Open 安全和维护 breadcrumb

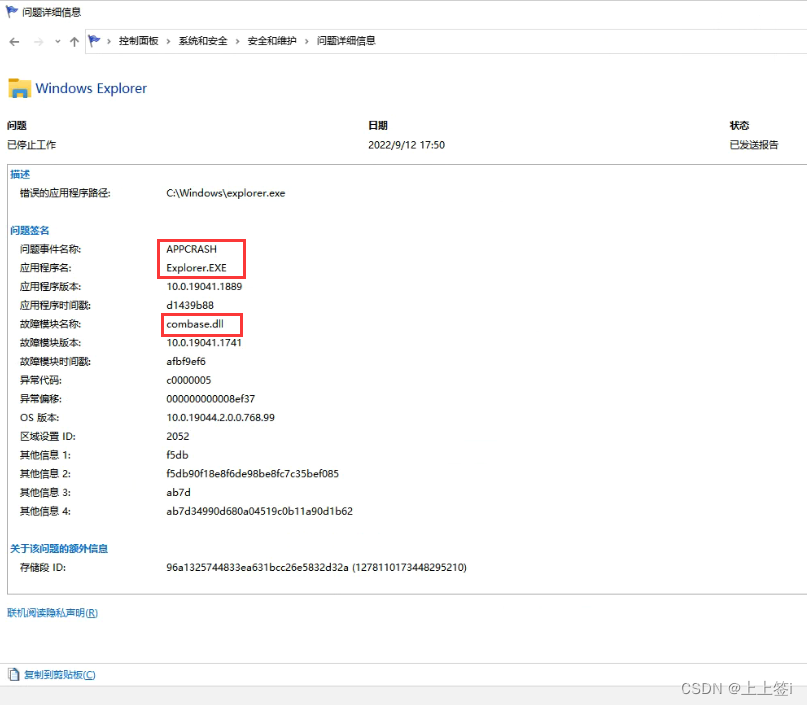(272, 41)
